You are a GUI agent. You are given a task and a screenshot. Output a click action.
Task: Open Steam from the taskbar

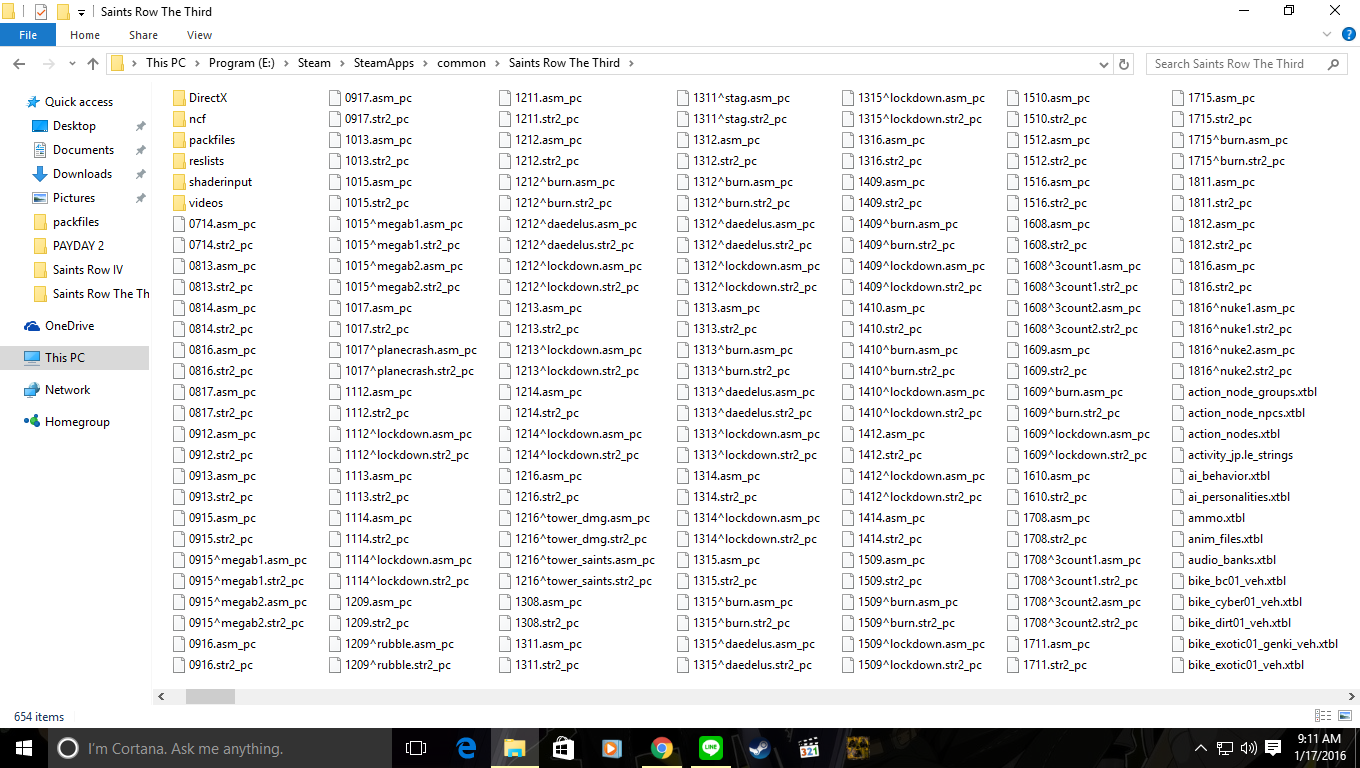click(x=759, y=748)
